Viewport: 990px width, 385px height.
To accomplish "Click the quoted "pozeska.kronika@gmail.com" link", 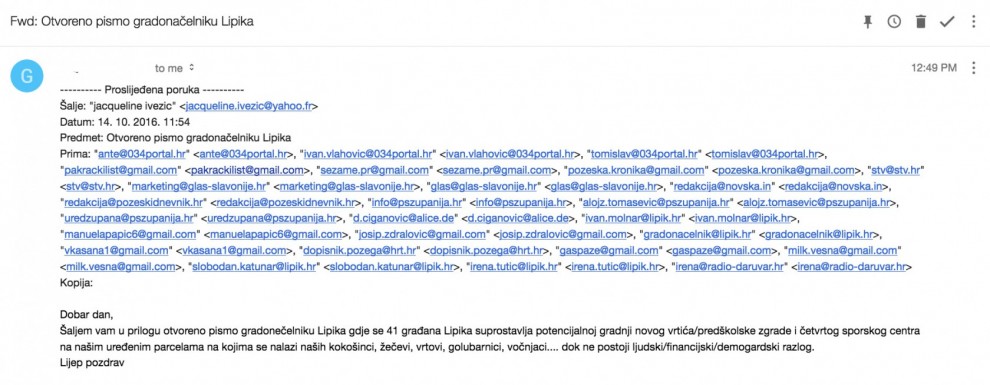I will point(636,170).
